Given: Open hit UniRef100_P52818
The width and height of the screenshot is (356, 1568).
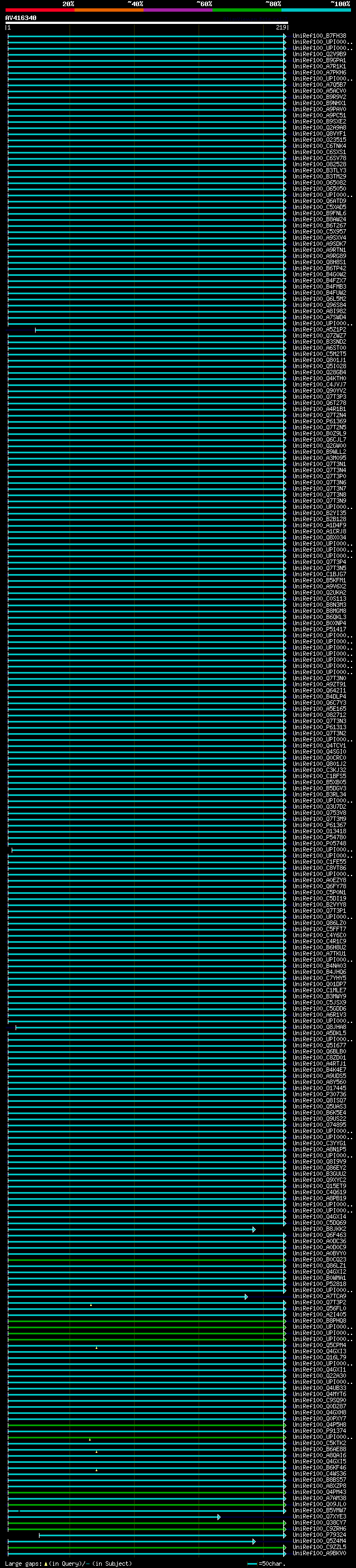Looking at the screenshot, I should (x=319, y=1284).
